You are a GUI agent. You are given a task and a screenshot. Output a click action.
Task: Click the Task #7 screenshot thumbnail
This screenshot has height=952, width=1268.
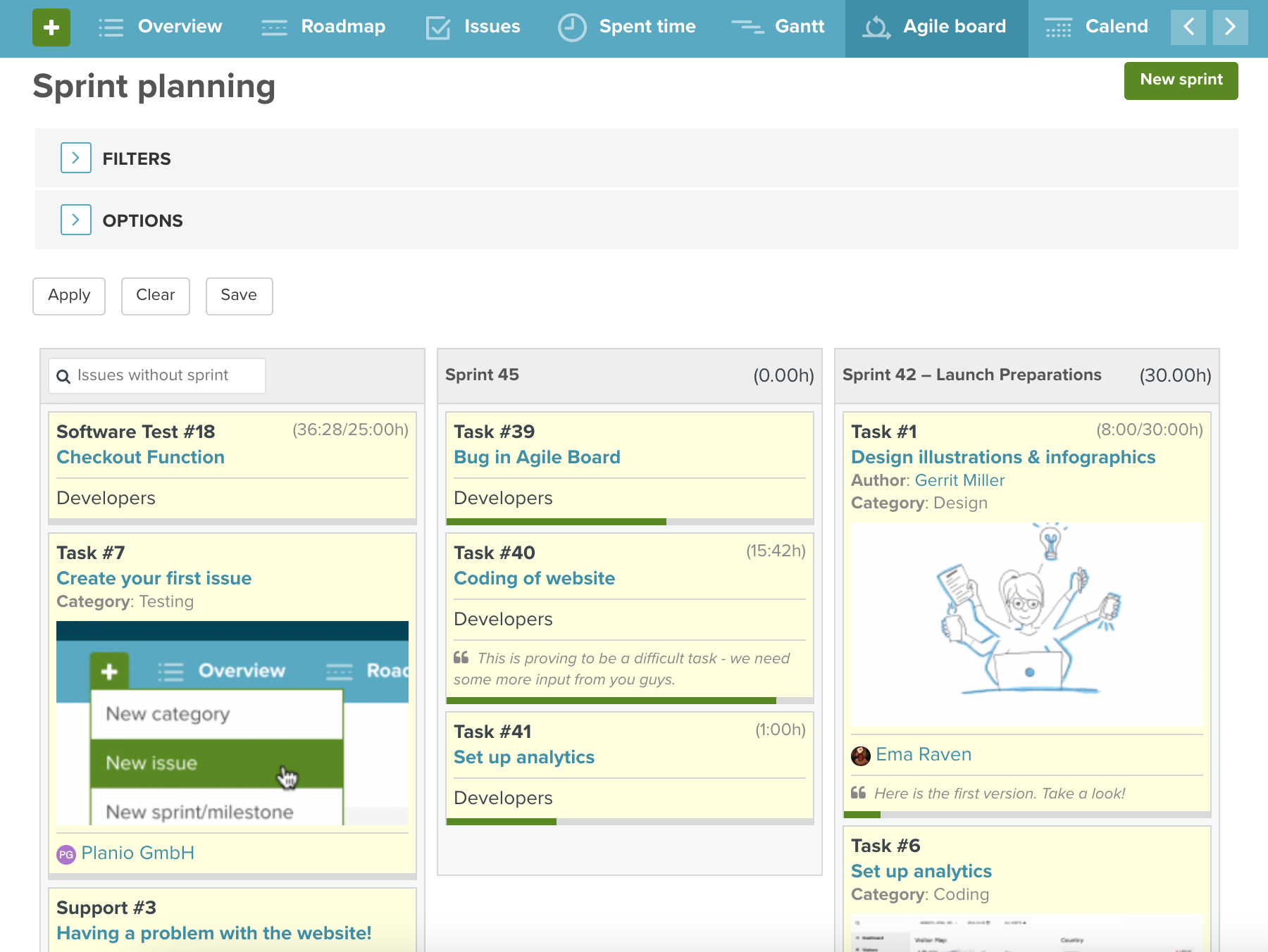[232, 723]
